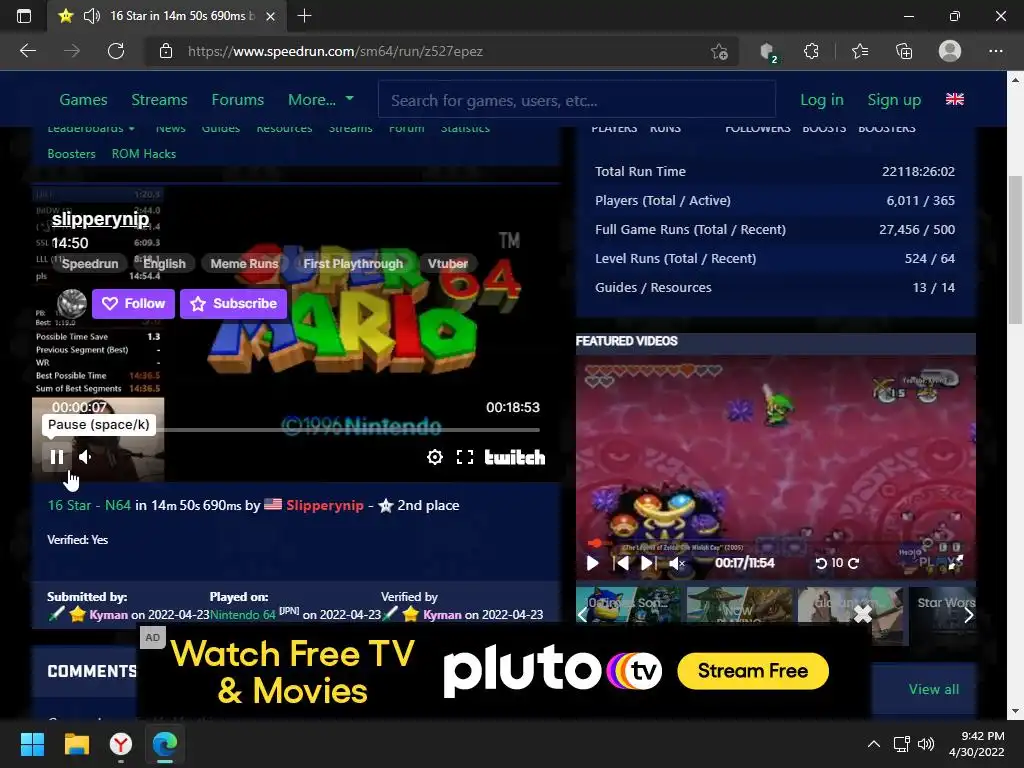Image resolution: width=1024 pixels, height=768 pixels.
Task: Play the featured video
Action: click(592, 563)
